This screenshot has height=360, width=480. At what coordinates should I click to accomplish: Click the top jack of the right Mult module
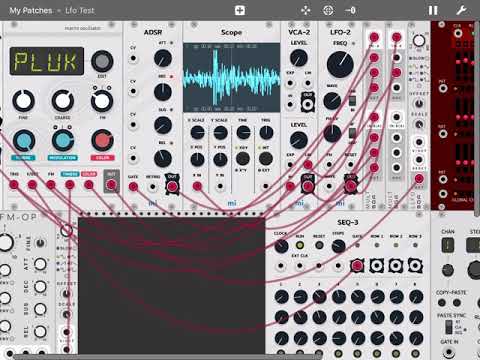tap(396, 37)
